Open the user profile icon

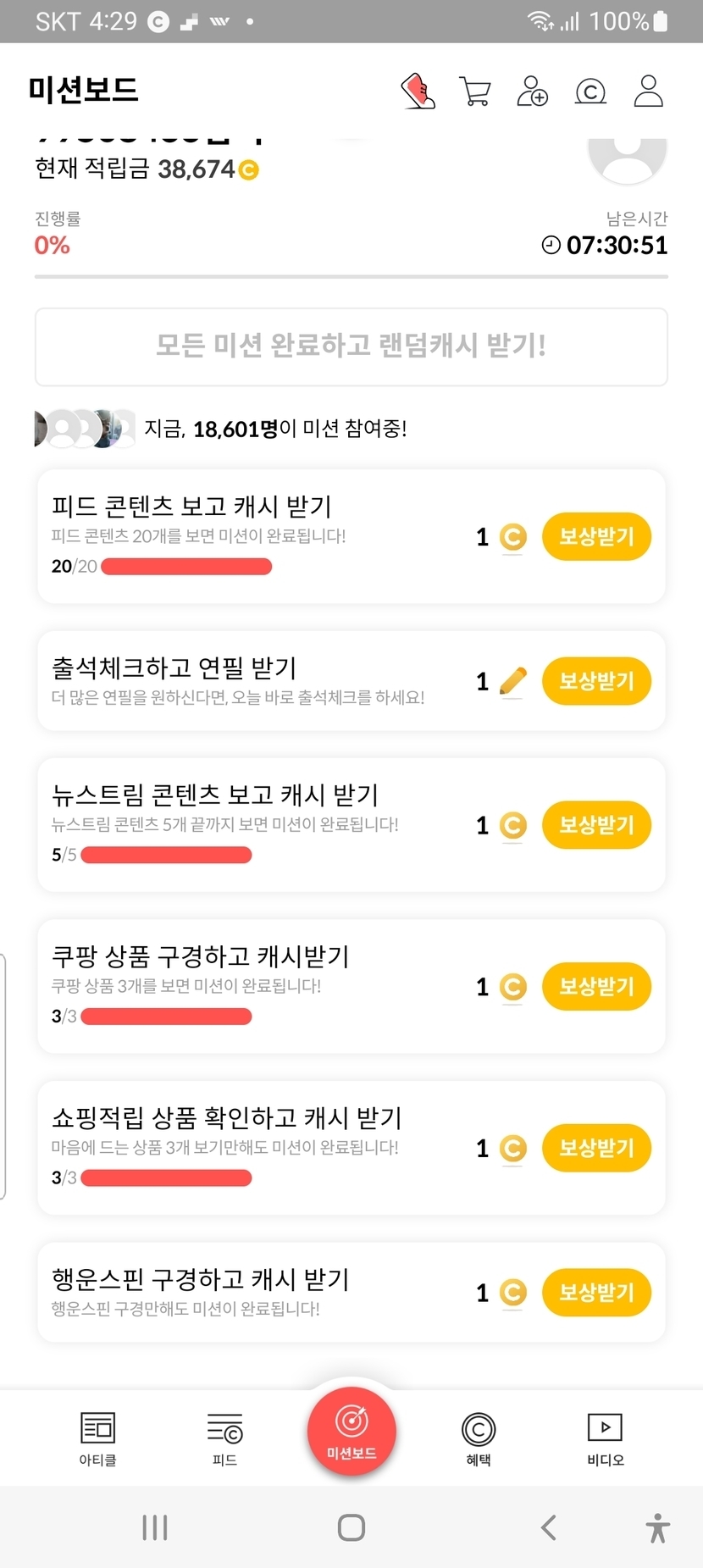[648, 91]
